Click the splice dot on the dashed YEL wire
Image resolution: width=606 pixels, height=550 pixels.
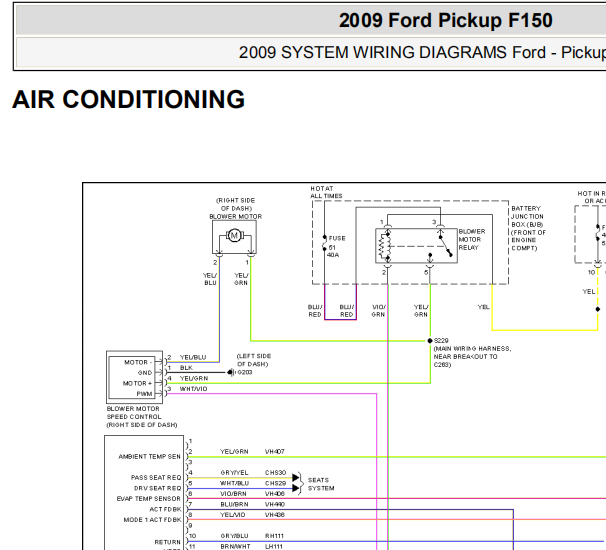pos(597,309)
